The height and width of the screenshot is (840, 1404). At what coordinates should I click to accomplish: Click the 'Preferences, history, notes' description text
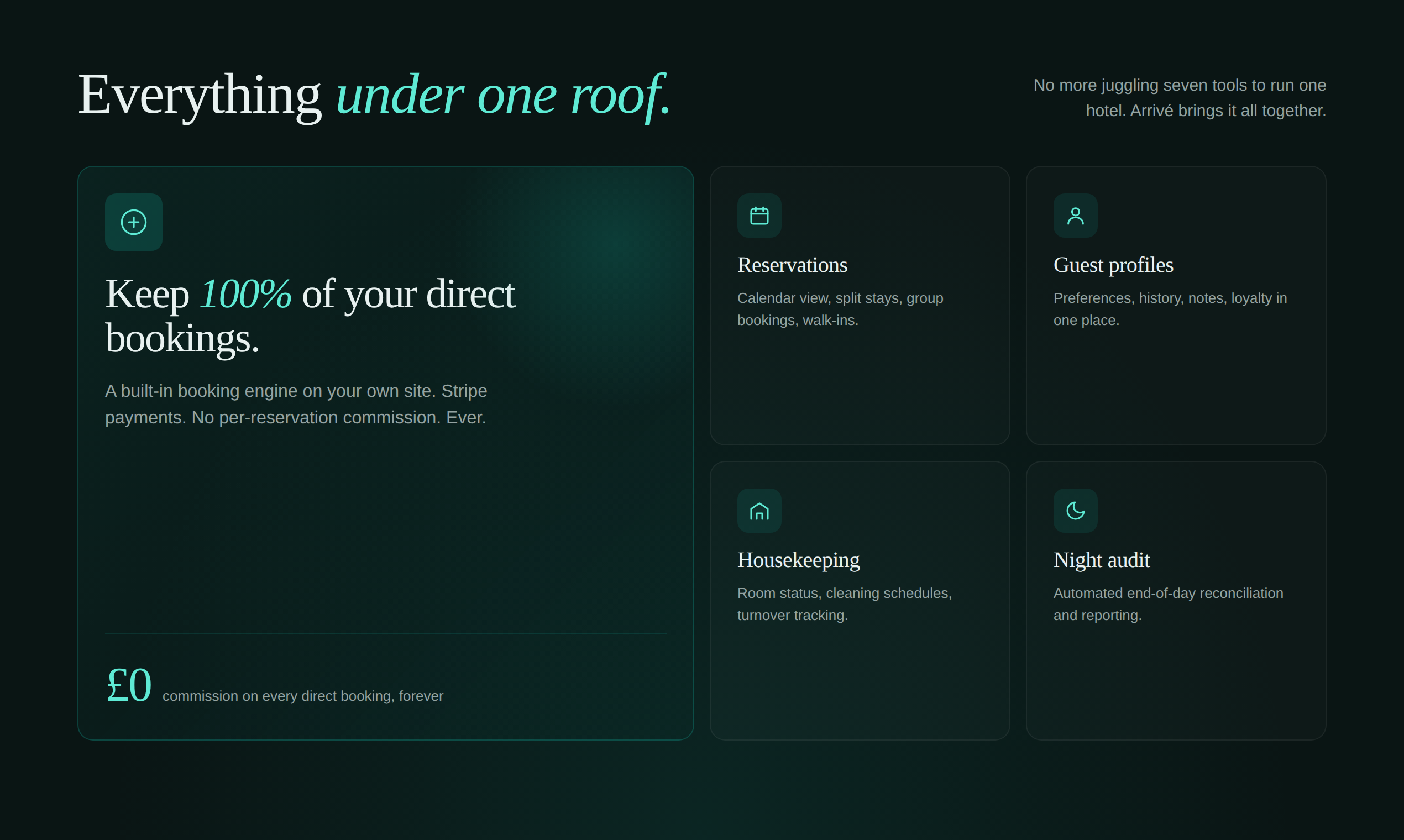click(1170, 309)
